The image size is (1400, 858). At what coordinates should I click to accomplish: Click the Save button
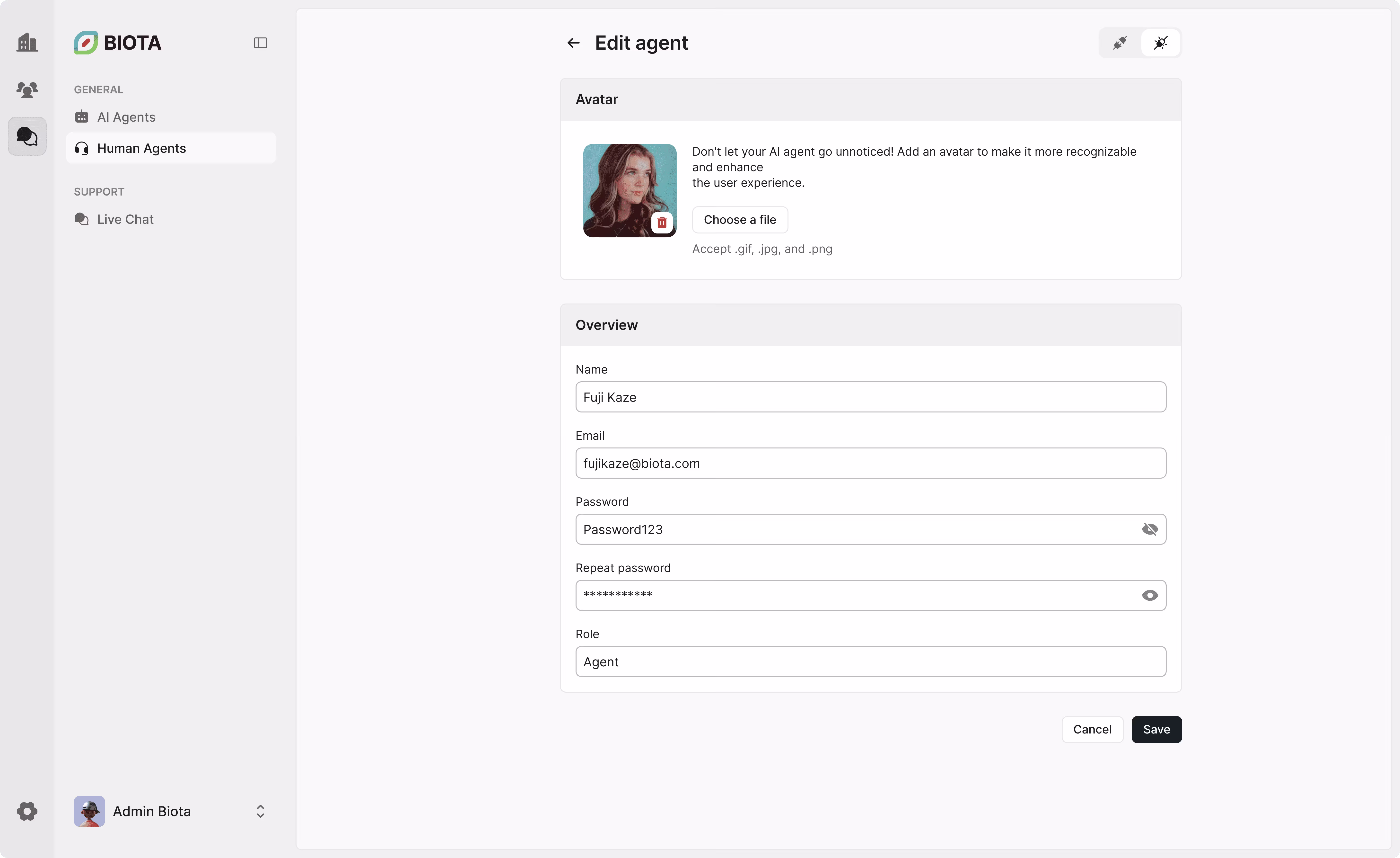tap(1156, 730)
